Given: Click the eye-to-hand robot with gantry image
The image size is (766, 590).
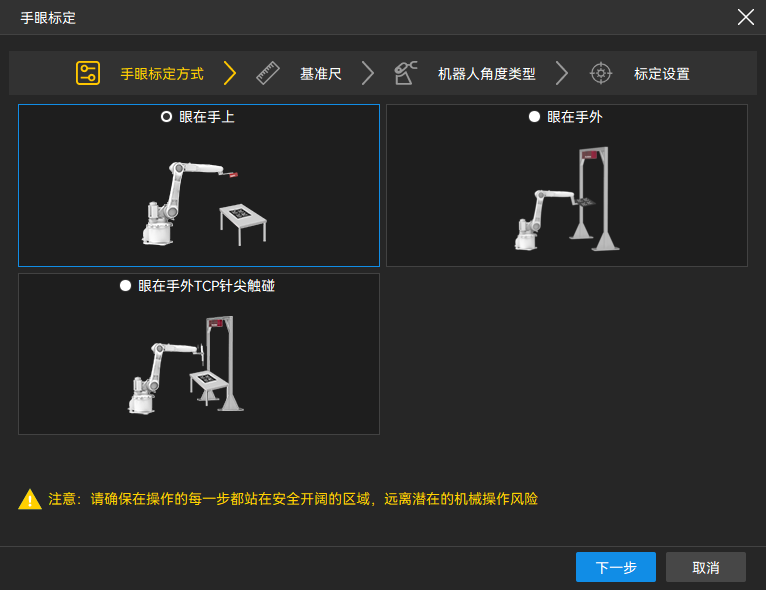Looking at the screenshot, I should (568, 202).
